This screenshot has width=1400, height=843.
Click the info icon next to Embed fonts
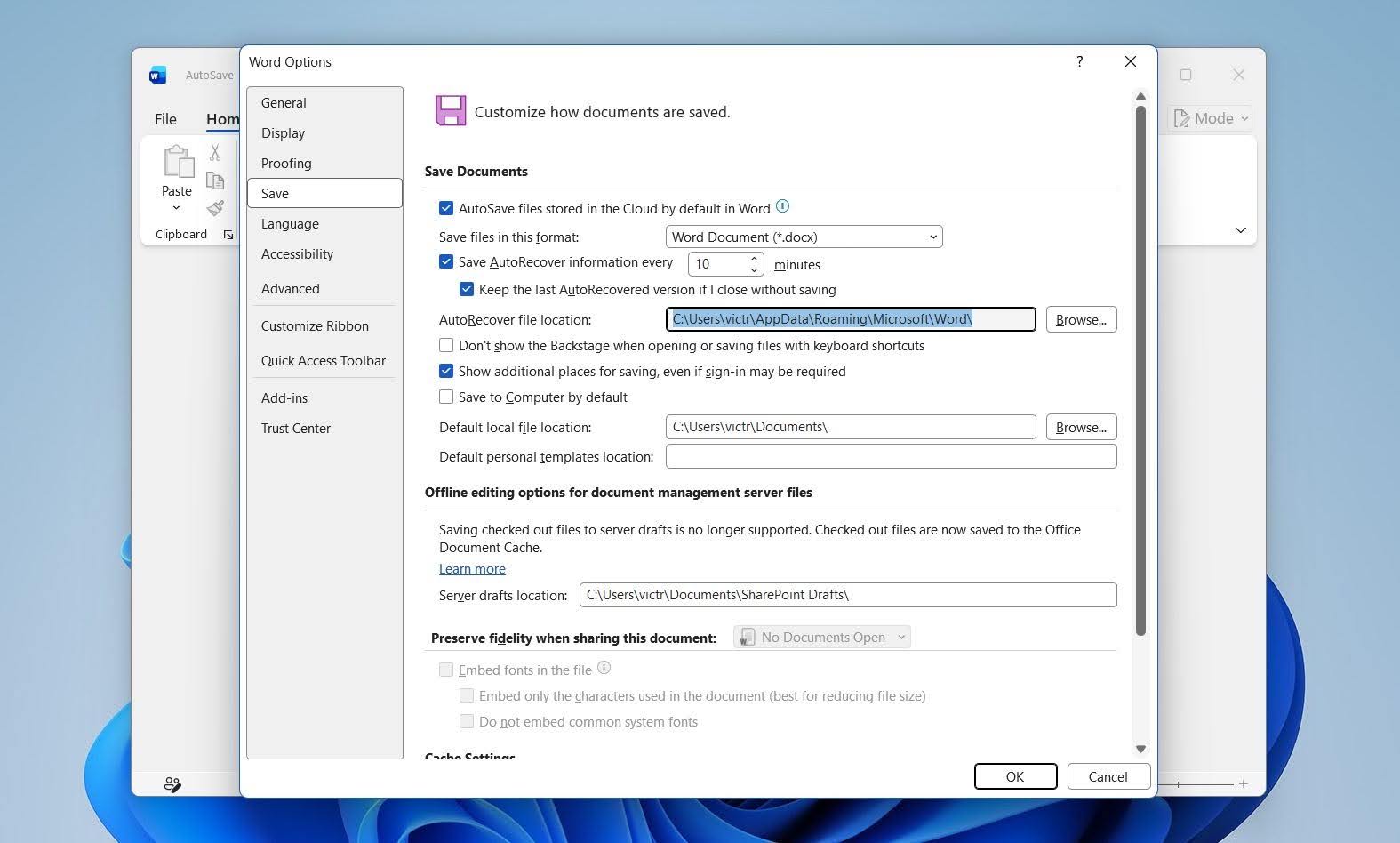pos(604,668)
